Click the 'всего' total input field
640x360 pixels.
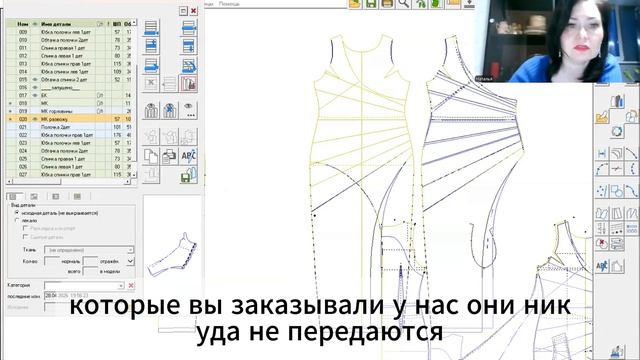click(x=90, y=271)
